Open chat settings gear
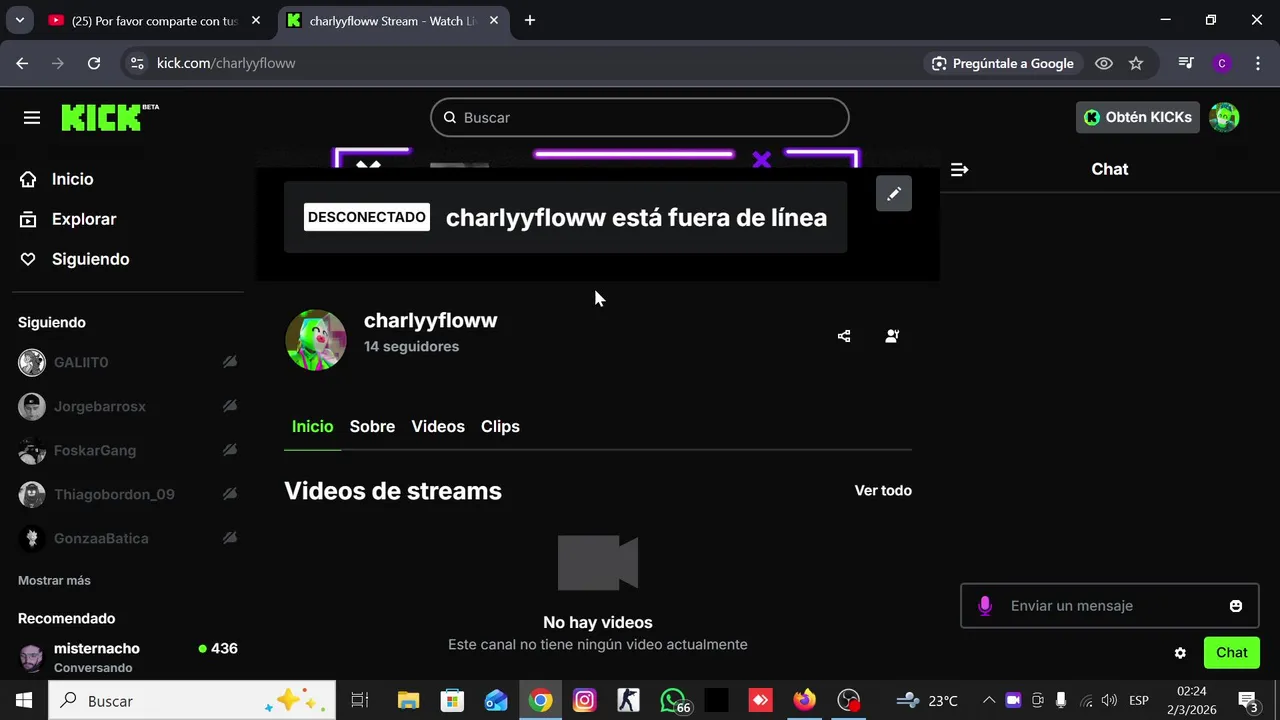 coord(1180,653)
